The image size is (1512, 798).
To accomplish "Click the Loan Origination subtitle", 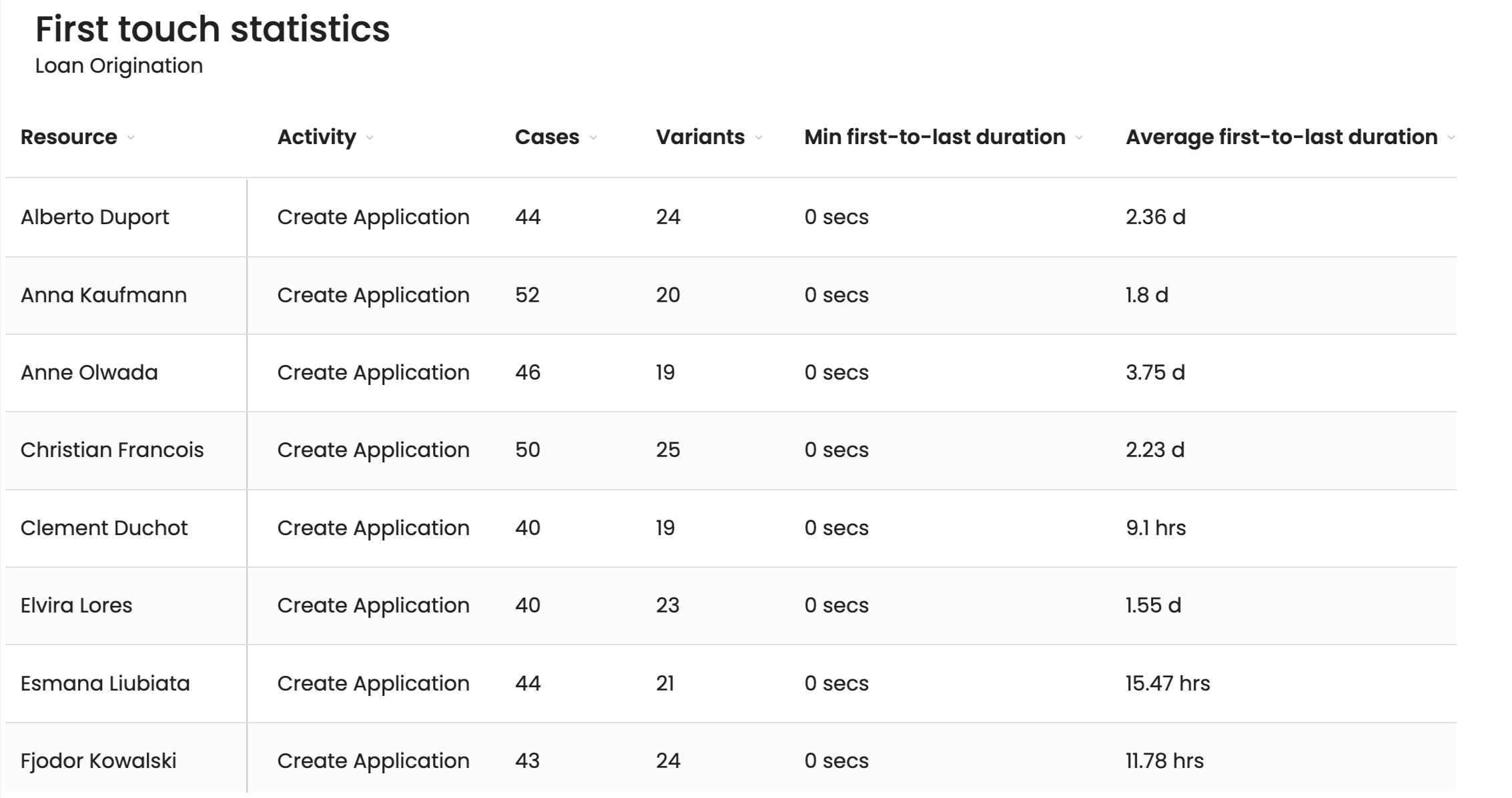I will tap(119, 65).
